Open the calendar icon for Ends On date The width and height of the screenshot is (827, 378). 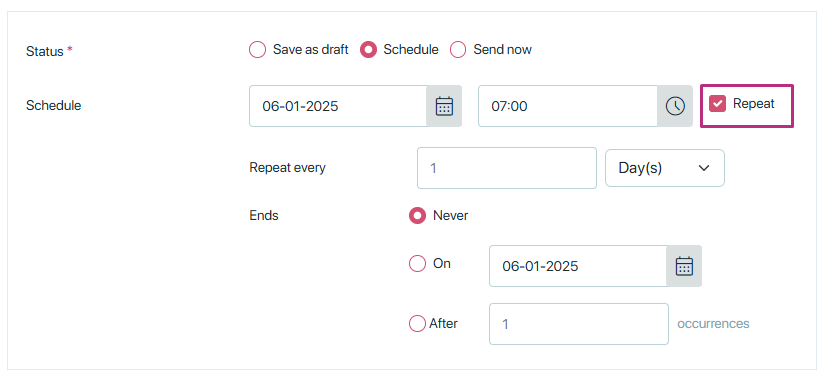pos(684,266)
